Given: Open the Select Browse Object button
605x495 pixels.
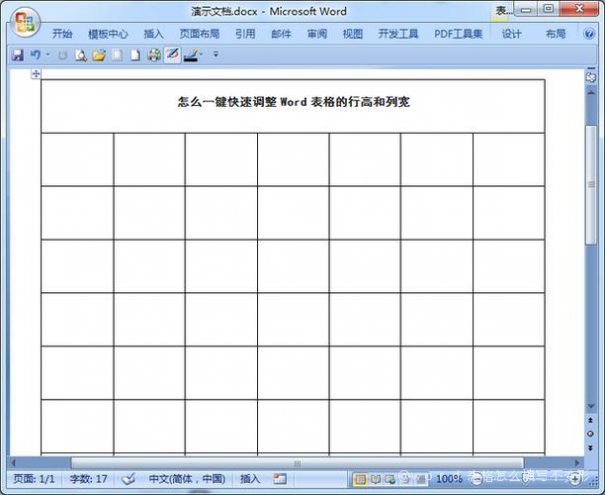Looking at the screenshot, I should (590, 434).
